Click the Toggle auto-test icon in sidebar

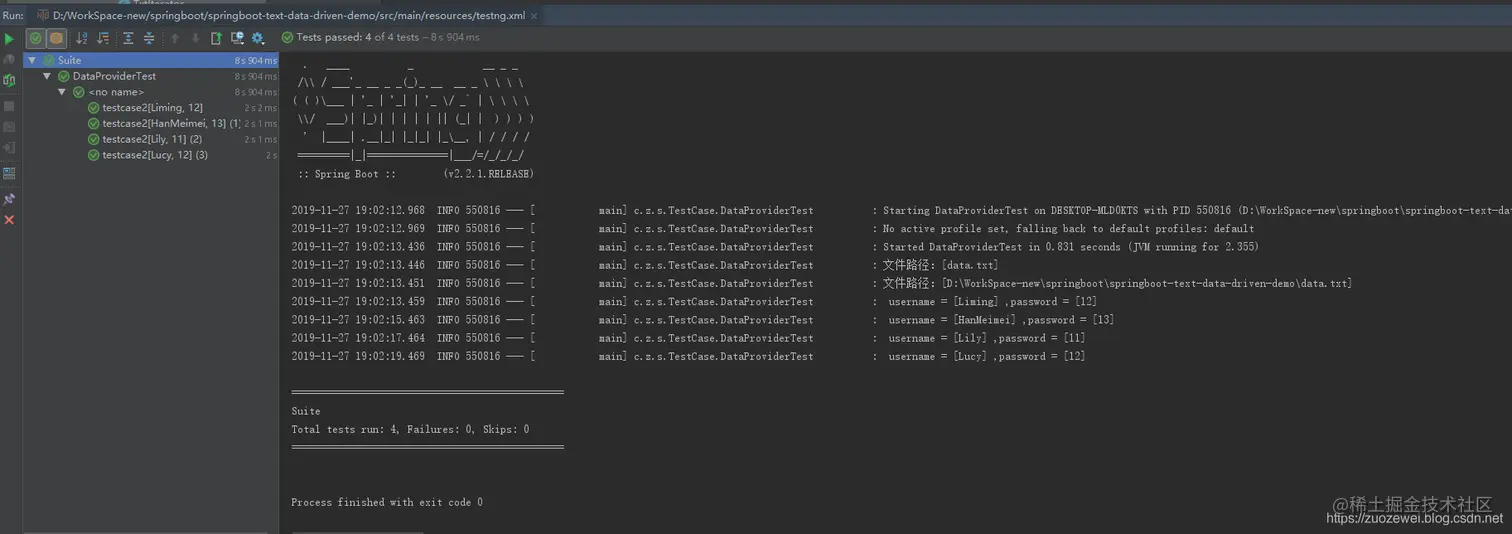9,80
